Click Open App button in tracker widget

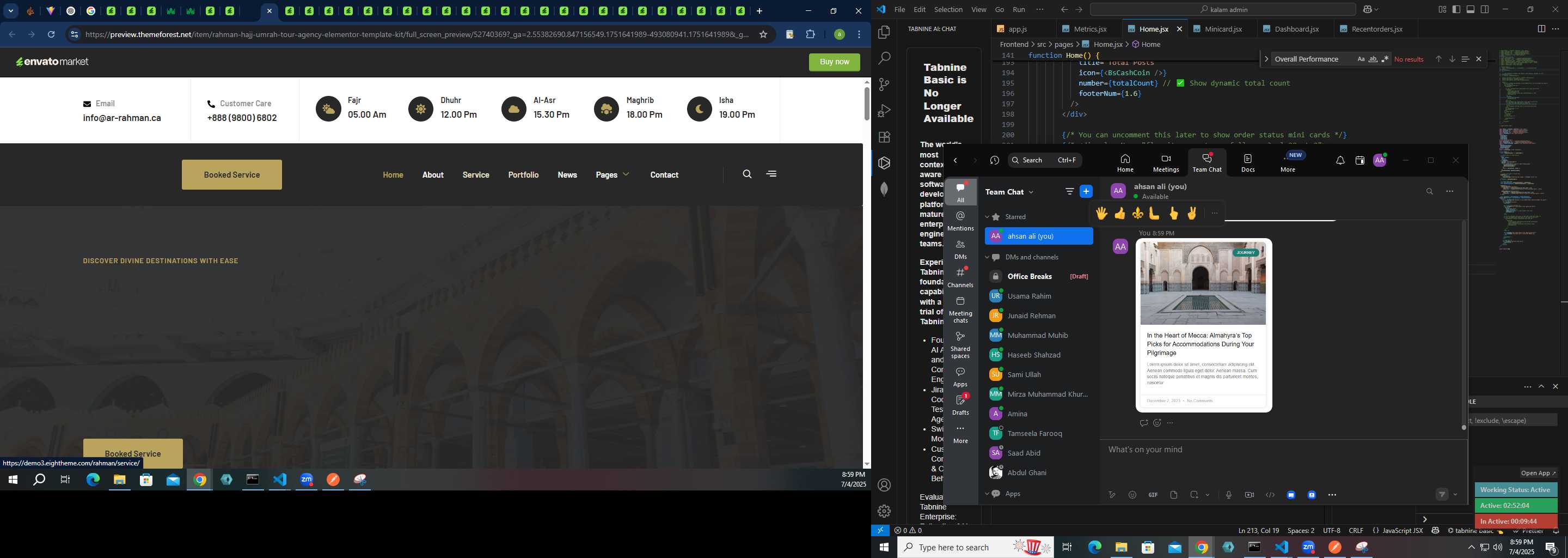pyautogui.click(x=1538, y=472)
